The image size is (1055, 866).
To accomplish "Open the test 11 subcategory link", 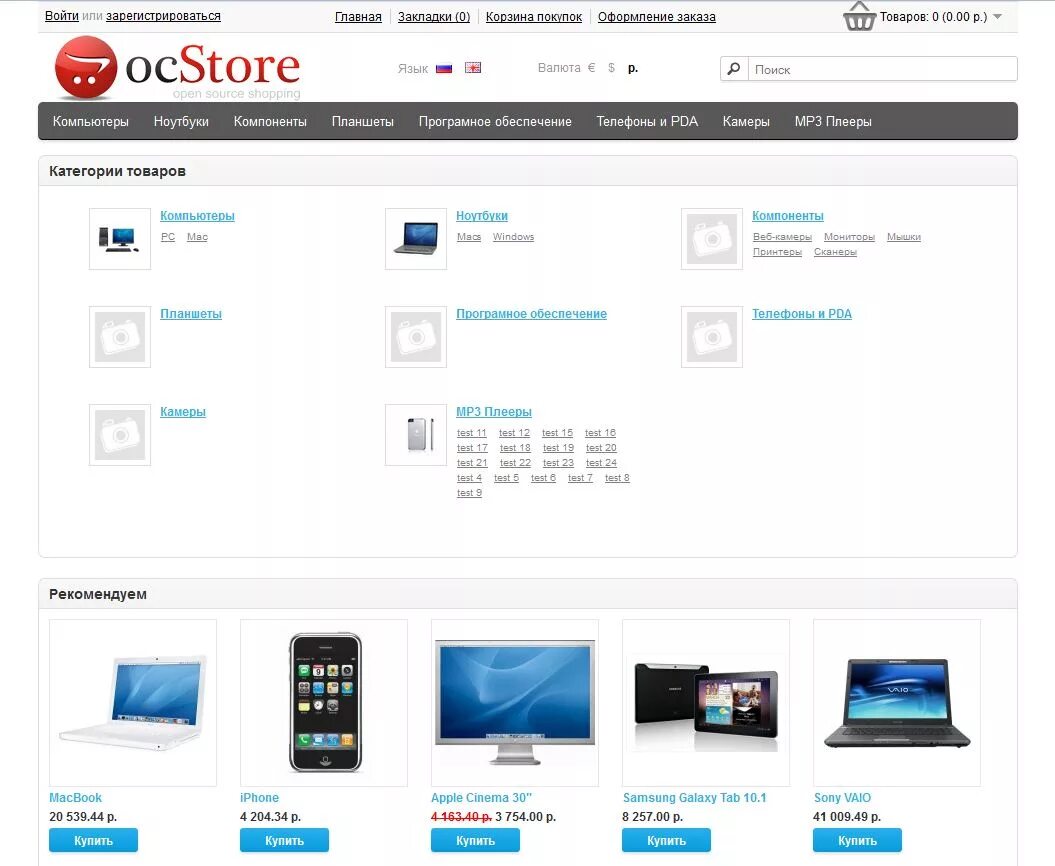I will [472, 433].
